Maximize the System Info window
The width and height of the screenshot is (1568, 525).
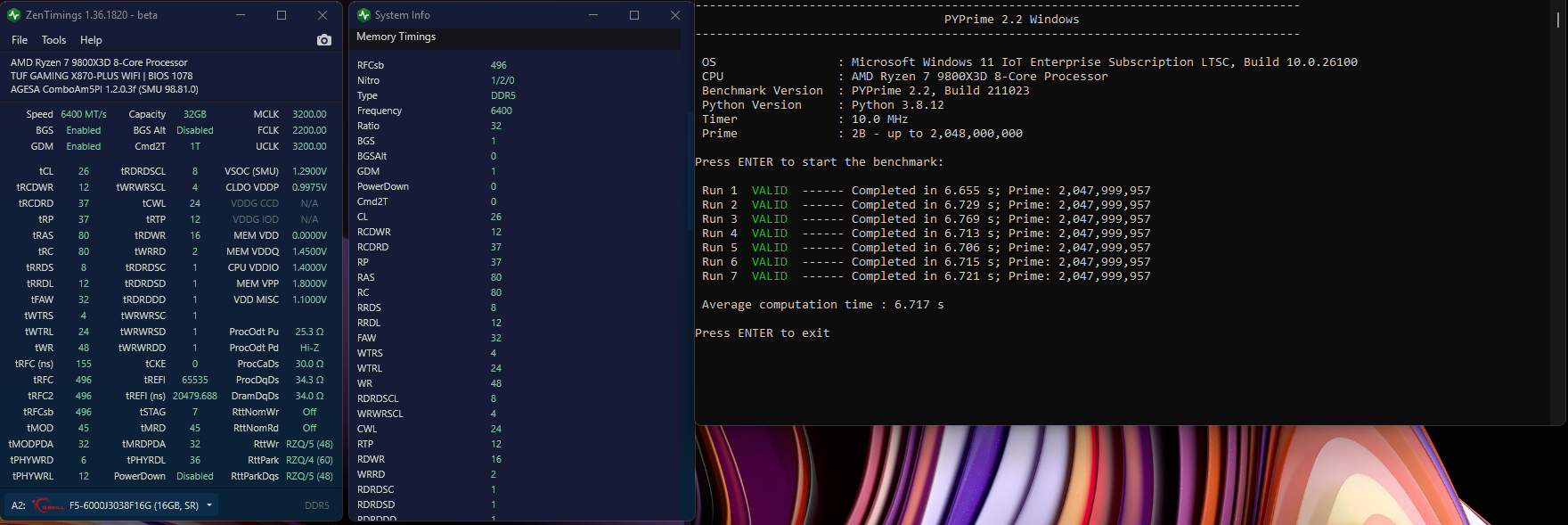[x=634, y=15]
